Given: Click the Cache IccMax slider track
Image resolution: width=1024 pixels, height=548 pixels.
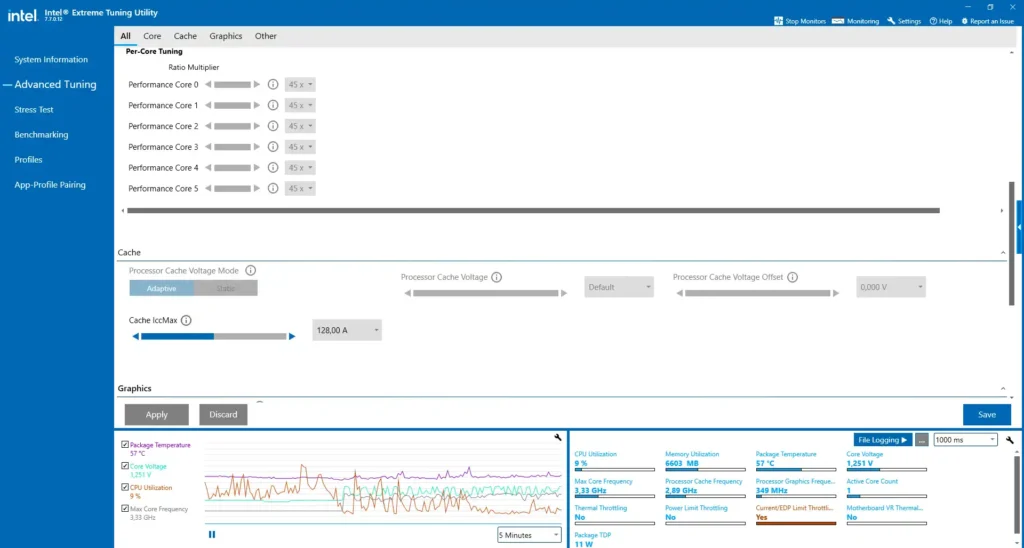Looking at the screenshot, I should pyautogui.click(x=214, y=336).
